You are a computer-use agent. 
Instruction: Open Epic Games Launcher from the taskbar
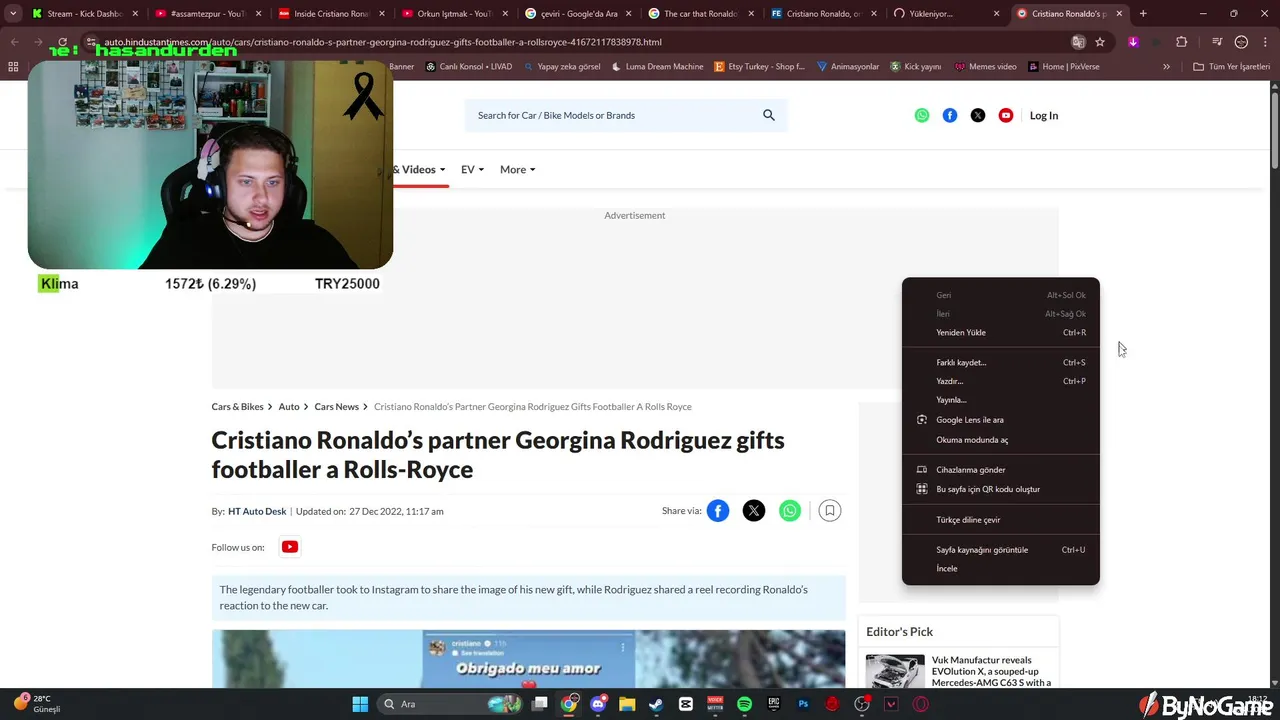point(774,704)
